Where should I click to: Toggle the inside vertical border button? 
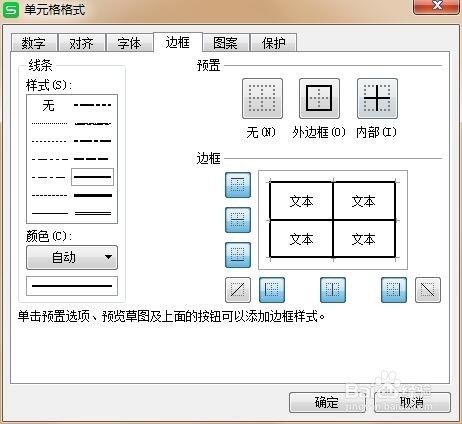pos(333,290)
